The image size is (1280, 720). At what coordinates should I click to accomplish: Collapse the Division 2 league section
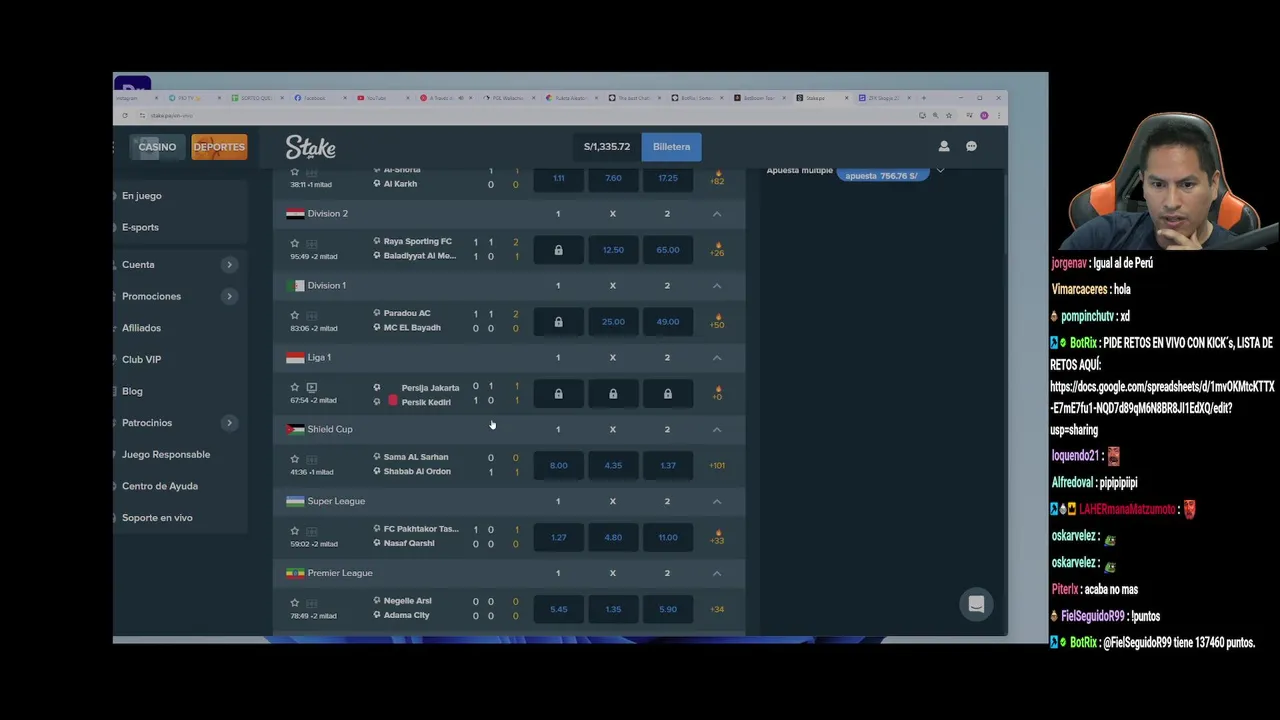tap(717, 214)
